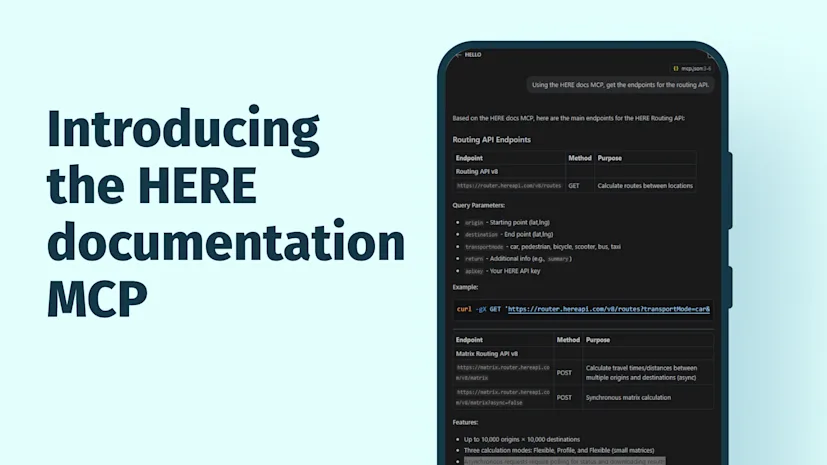
Task: Click the 'Routing API Endpoints' heading
Action: (492, 140)
